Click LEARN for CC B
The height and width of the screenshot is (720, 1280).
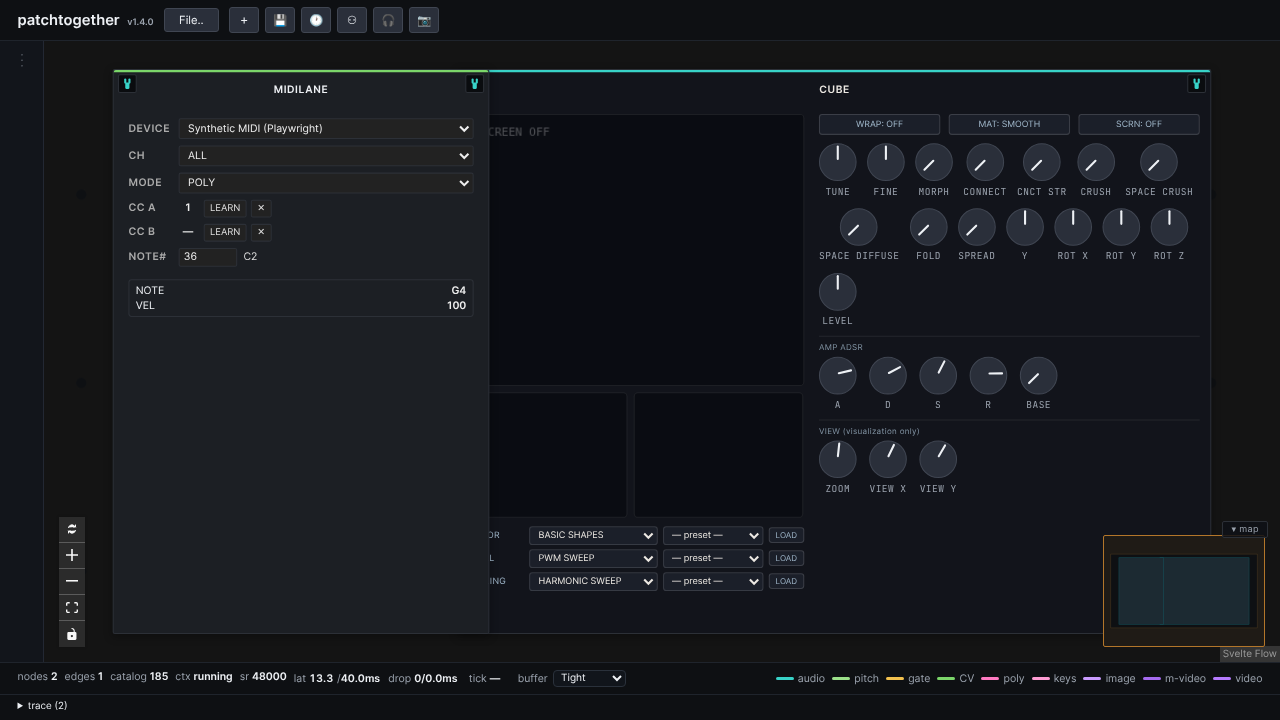225,232
